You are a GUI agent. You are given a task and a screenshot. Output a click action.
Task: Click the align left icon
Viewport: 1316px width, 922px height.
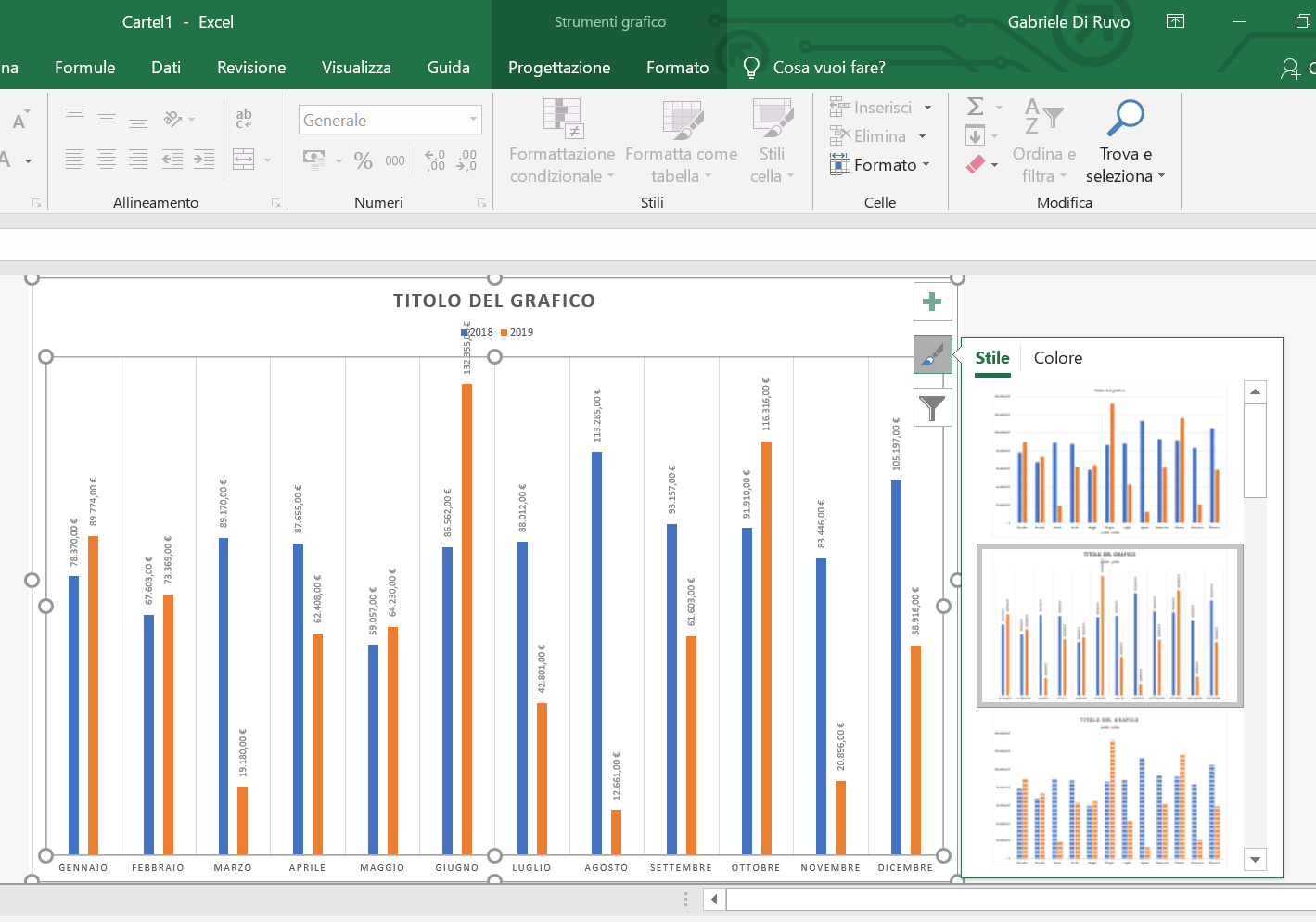coord(75,160)
